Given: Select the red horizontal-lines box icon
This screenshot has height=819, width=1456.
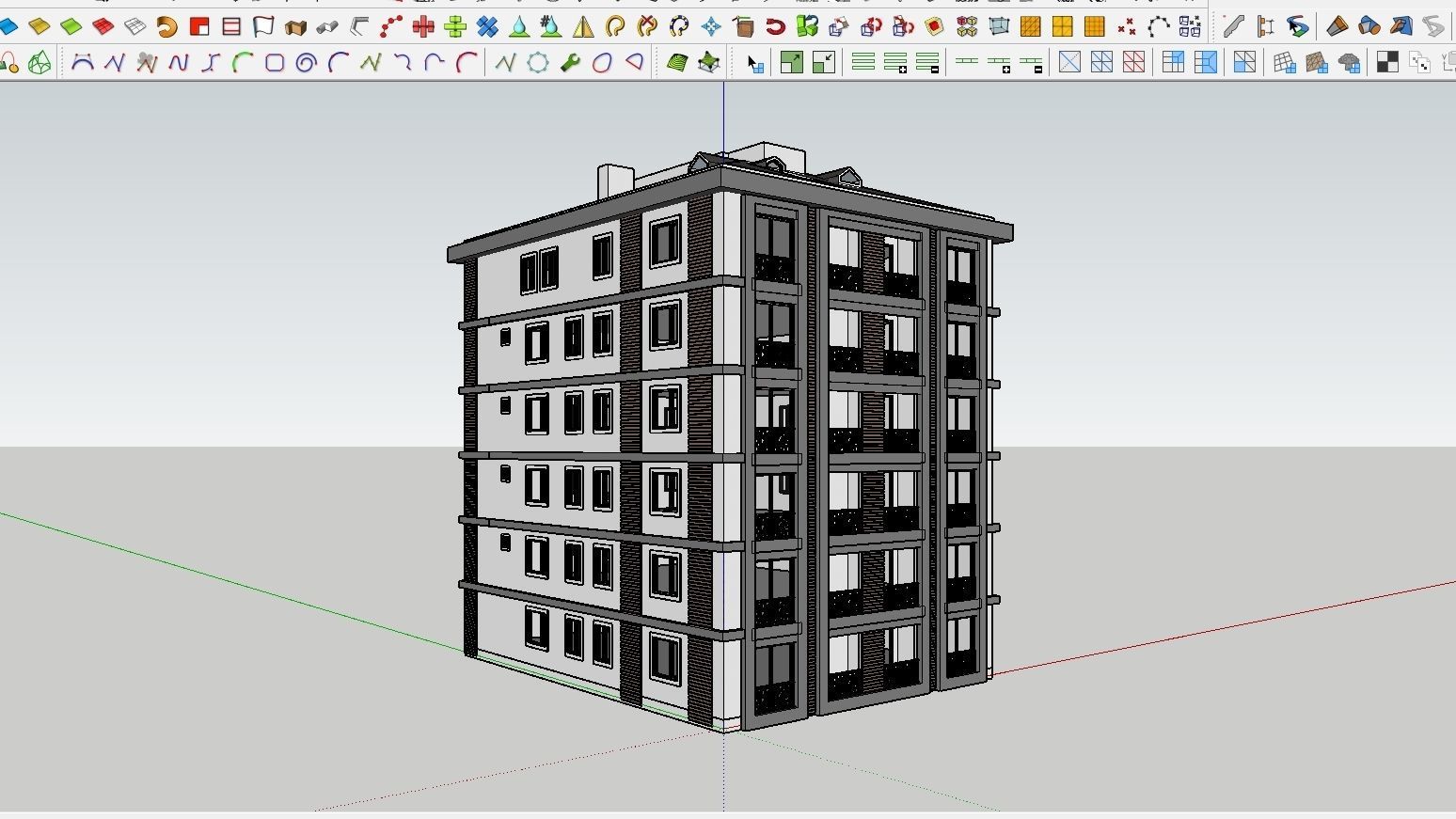Looking at the screenshot, I should [230, 26].
